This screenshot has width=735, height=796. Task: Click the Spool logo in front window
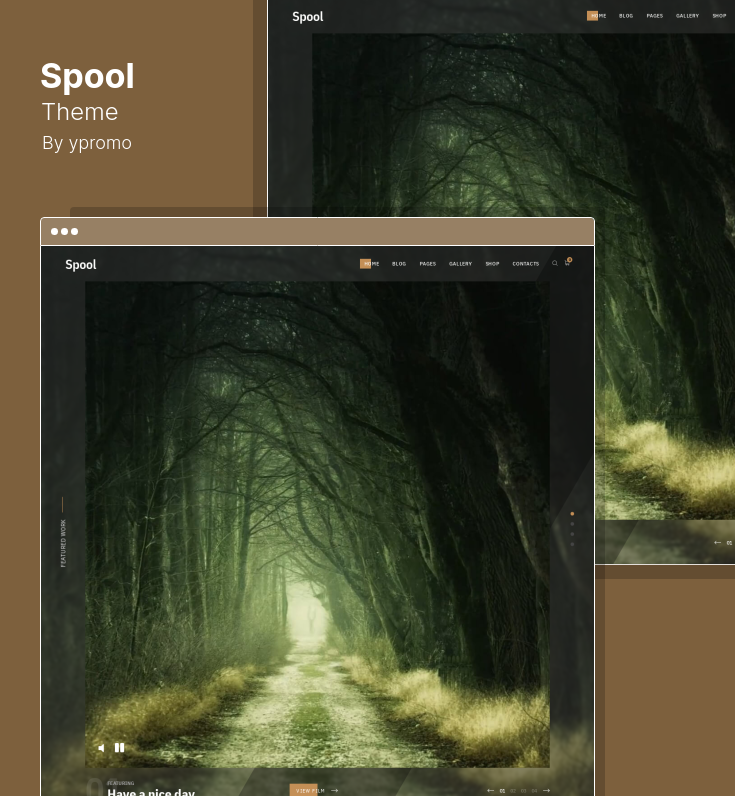[x=81, y=264]
